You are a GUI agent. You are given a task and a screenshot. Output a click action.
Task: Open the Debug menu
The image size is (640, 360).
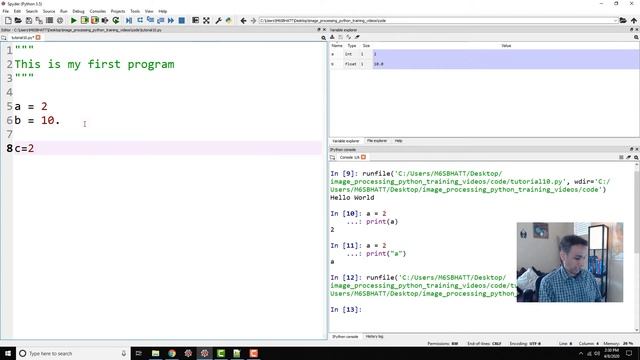tap(78, 11)
